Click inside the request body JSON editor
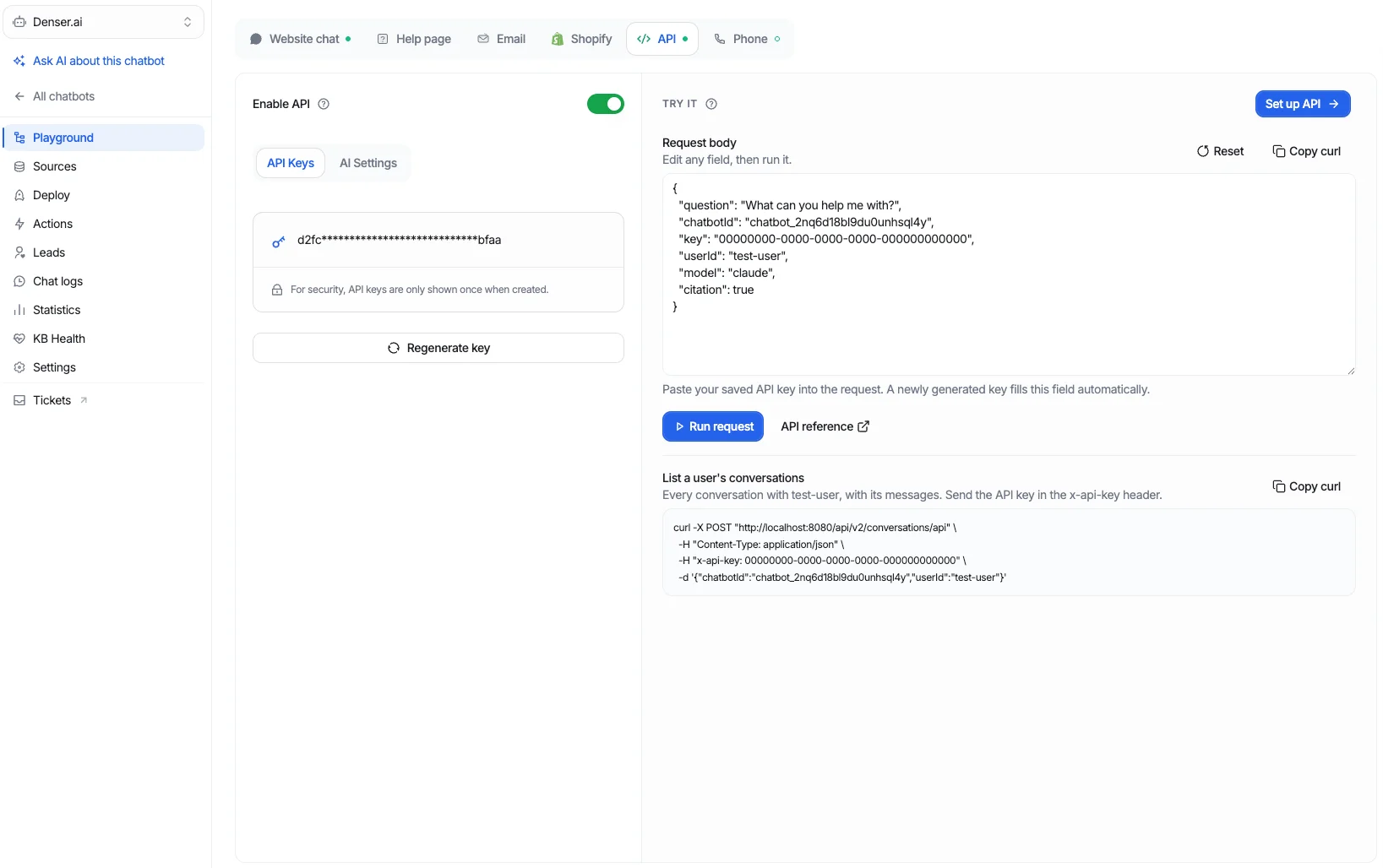The image size is (1383, 868). click(1009, 274)
